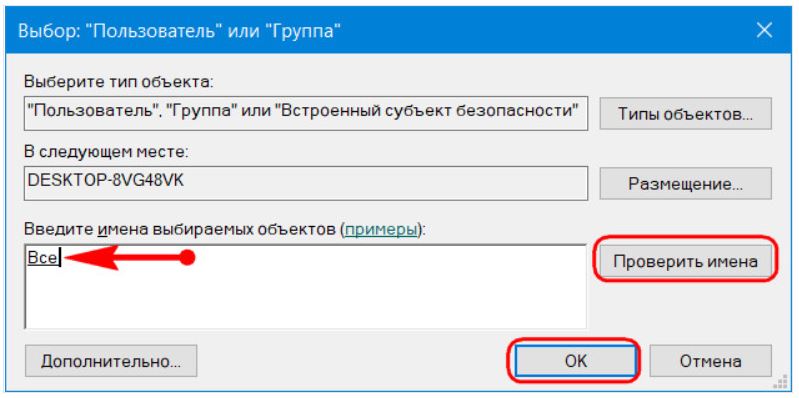Click the object type read-only field

[x=305, y=113]
